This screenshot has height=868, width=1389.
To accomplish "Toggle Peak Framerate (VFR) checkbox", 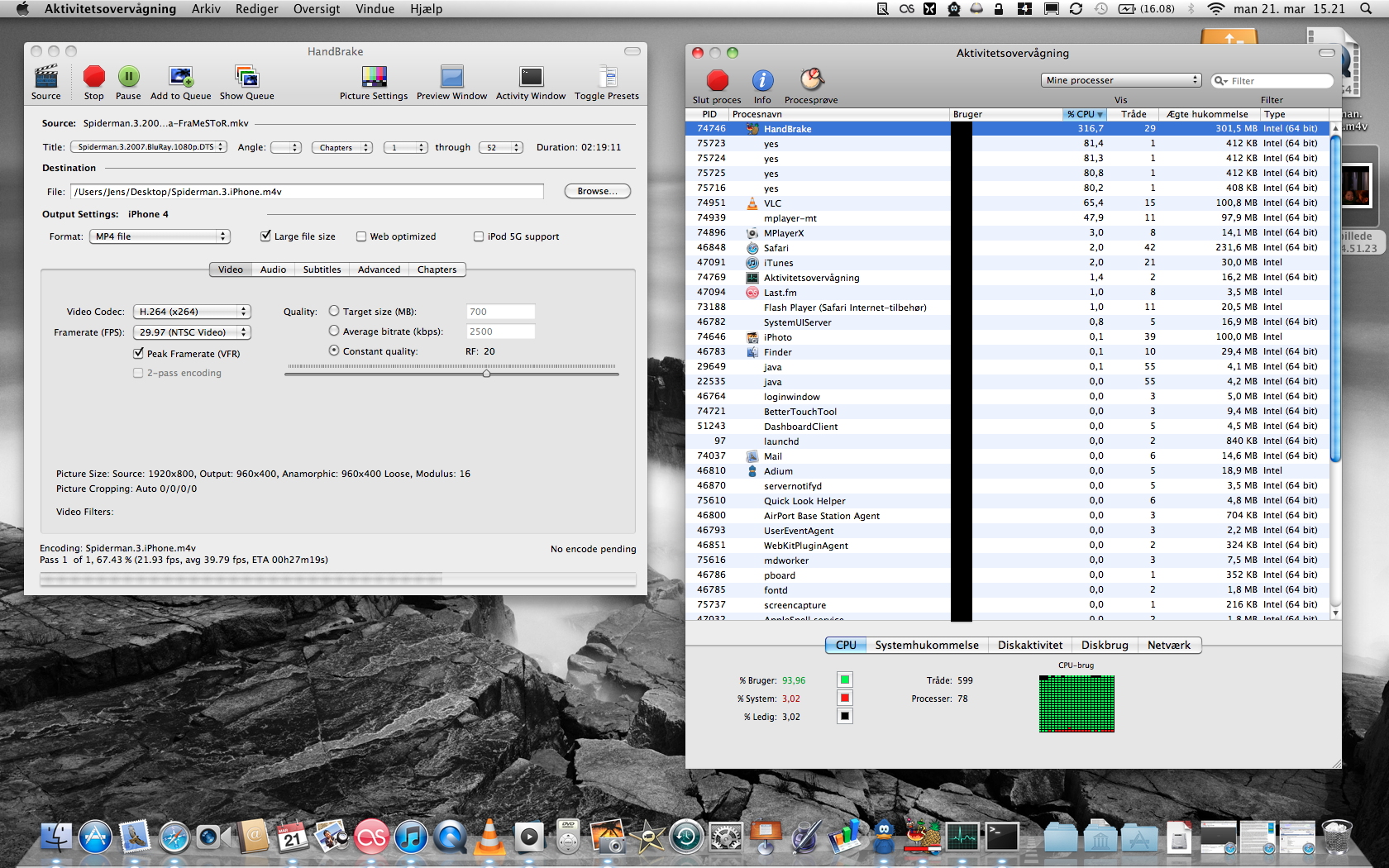I will coord(138,353).
